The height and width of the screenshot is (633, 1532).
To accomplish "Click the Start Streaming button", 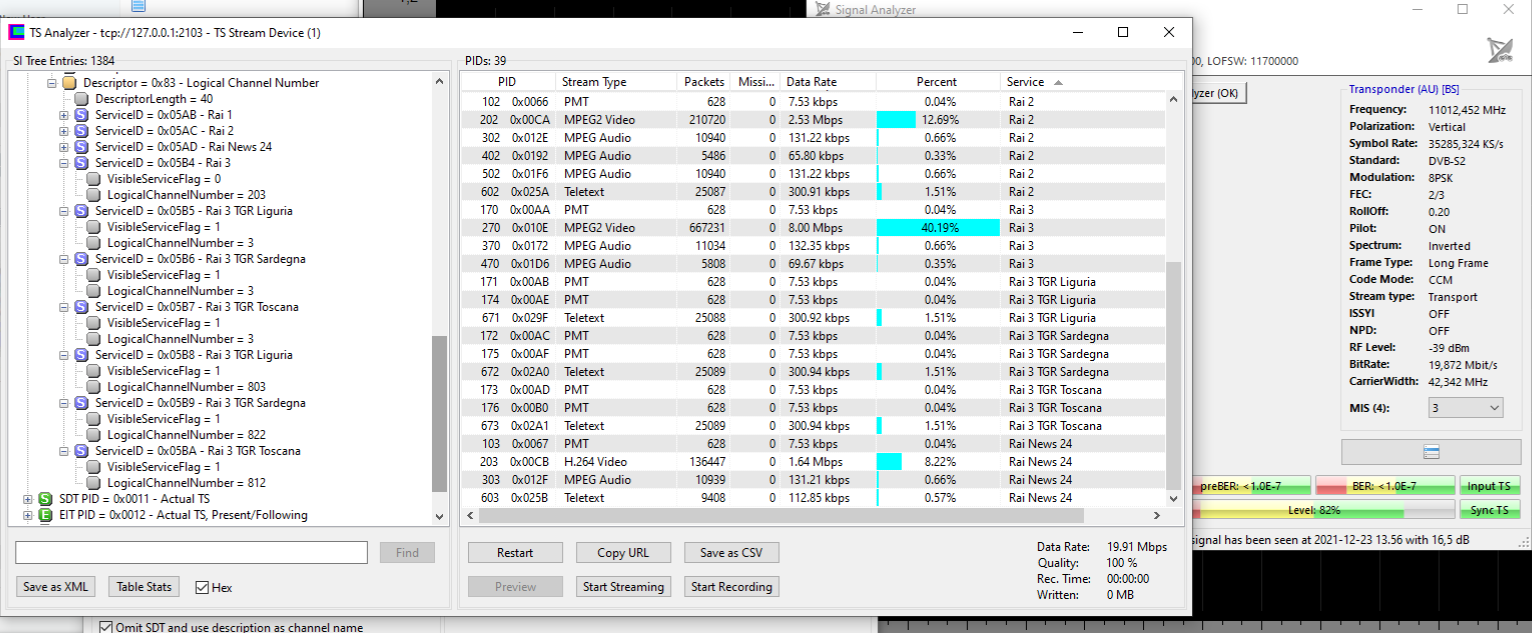I will tap(623, 587).
